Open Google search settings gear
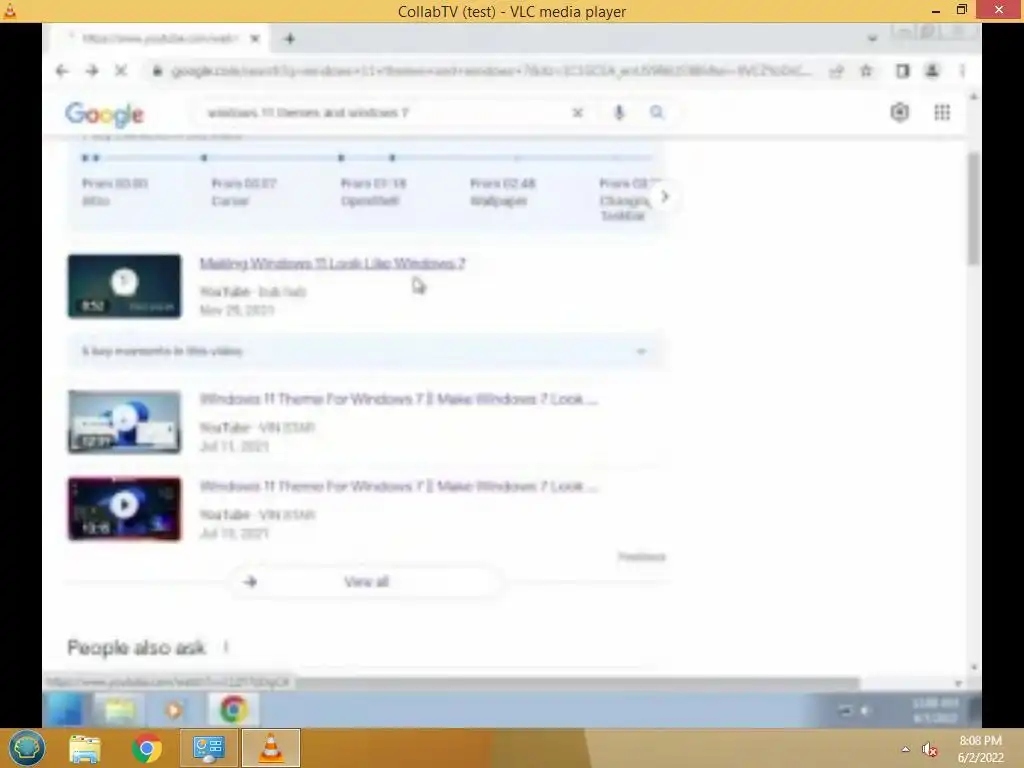Viewport: 1024px width, 768px height. (900, 112)
